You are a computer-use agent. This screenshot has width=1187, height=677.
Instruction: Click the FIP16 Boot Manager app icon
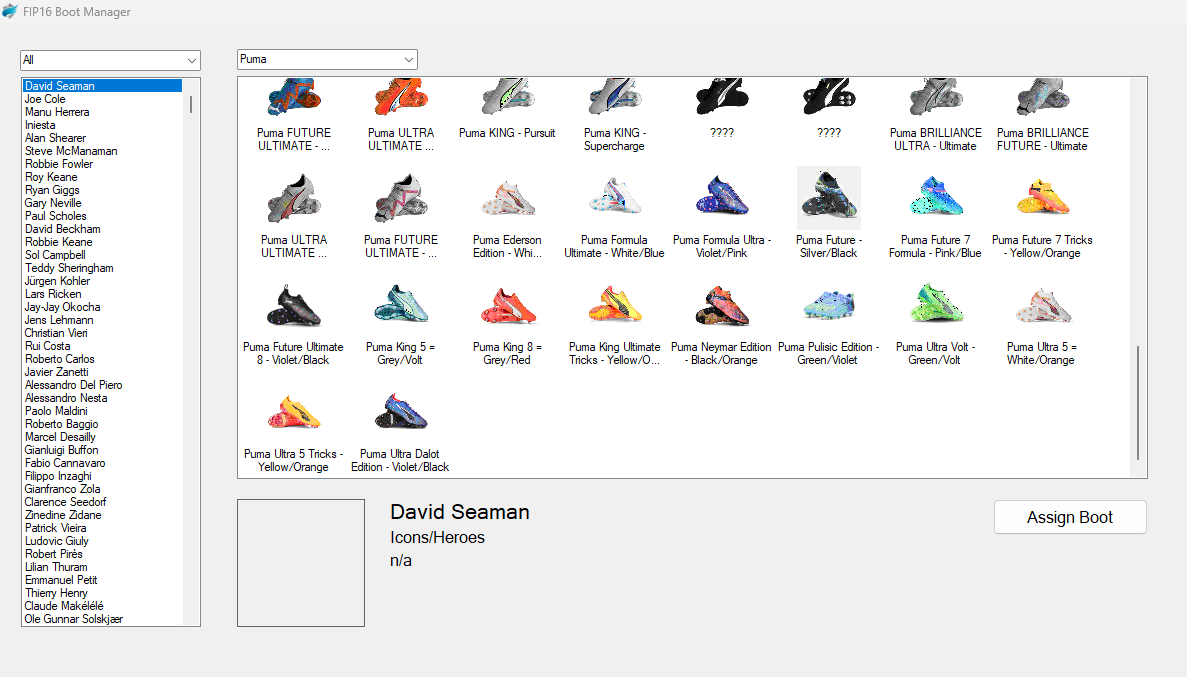10,11
